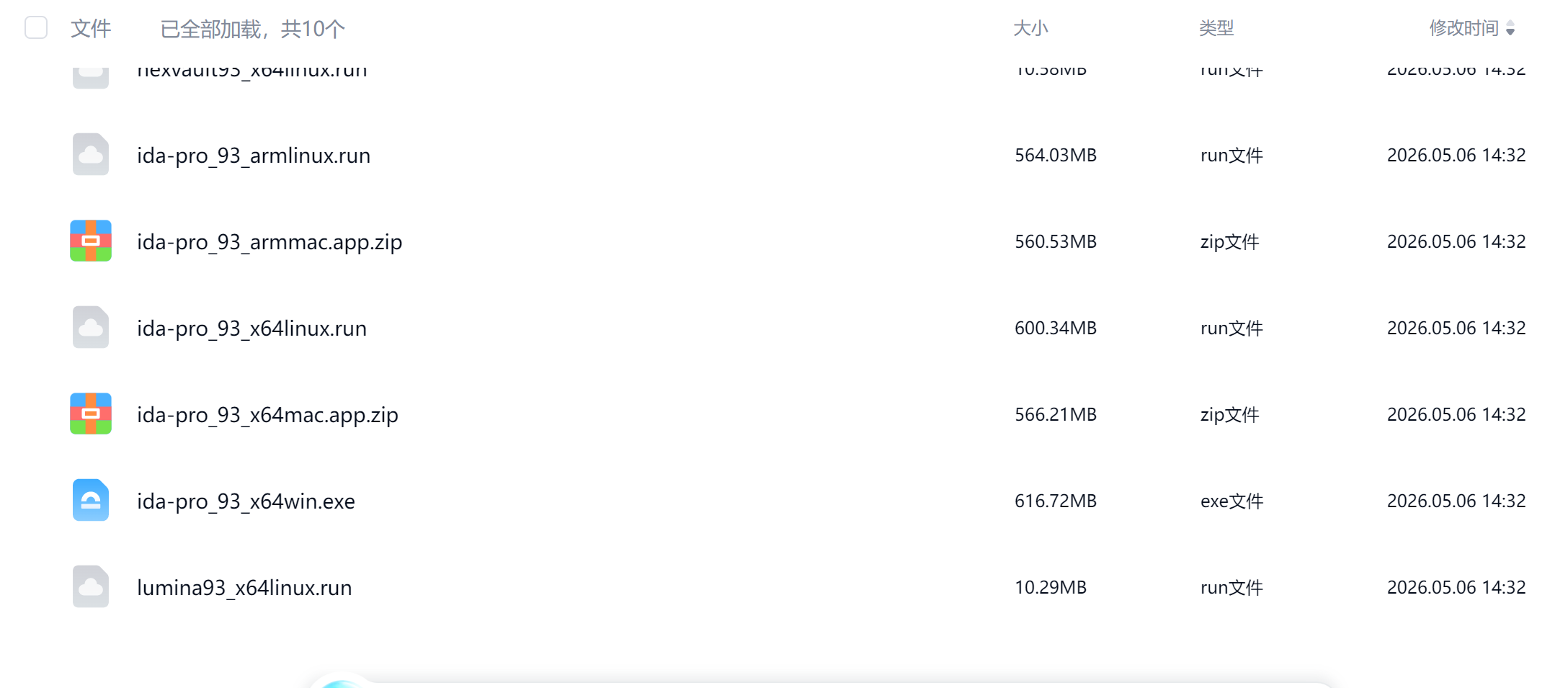
Task: Sort by modified time arrow
Action: [1510, 29]
